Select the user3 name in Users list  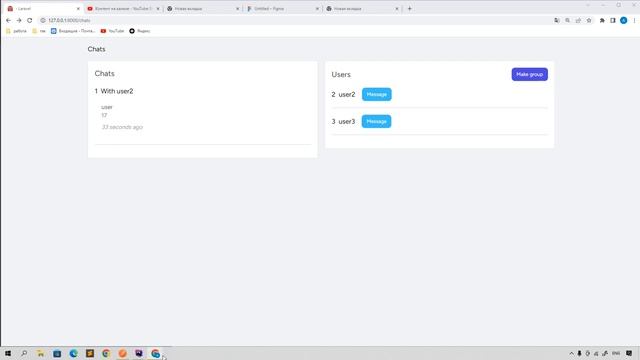click(347, 121)
